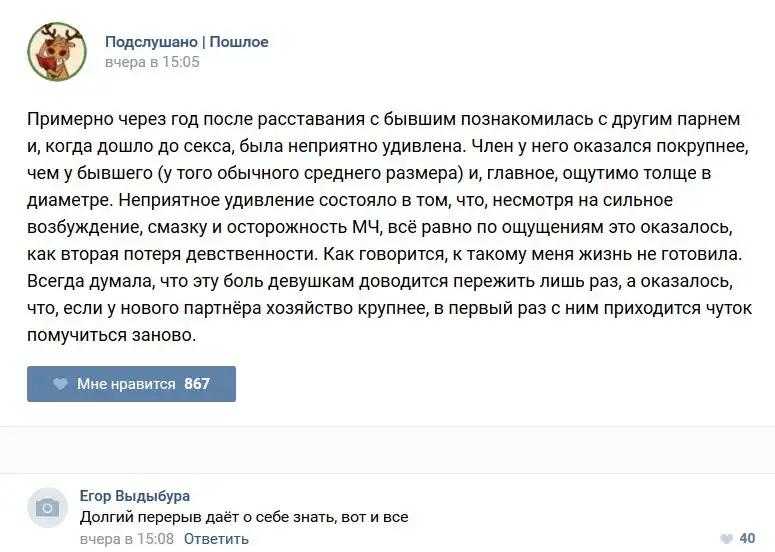Click the comment's 40 likes count
Screen dimensions: 775x552
pyautogui.click(x=747, y=538)
